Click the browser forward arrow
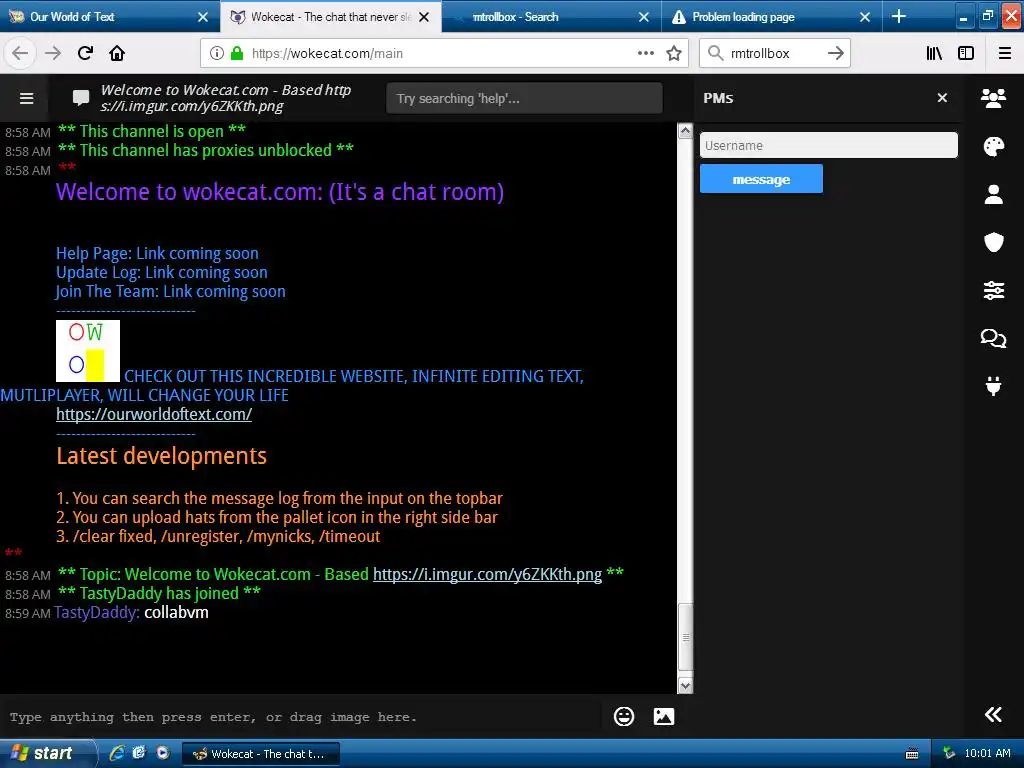This screenshot has height=768, width=1024. (x=53, y=53)
